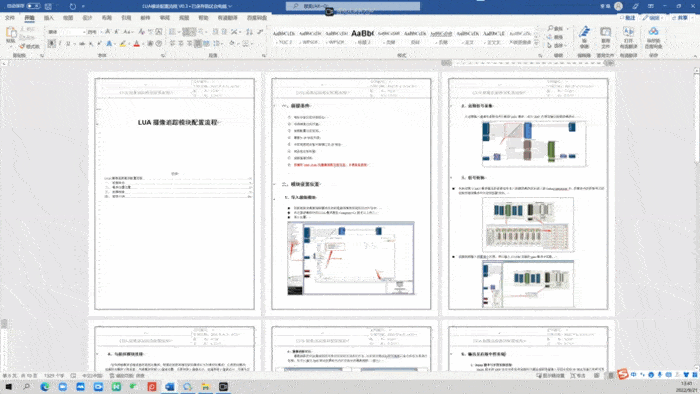This screenshot has height=394, width=700.
Task: Toggle bold formatting button
Action: pyautogui.click(x=52, y=43)
